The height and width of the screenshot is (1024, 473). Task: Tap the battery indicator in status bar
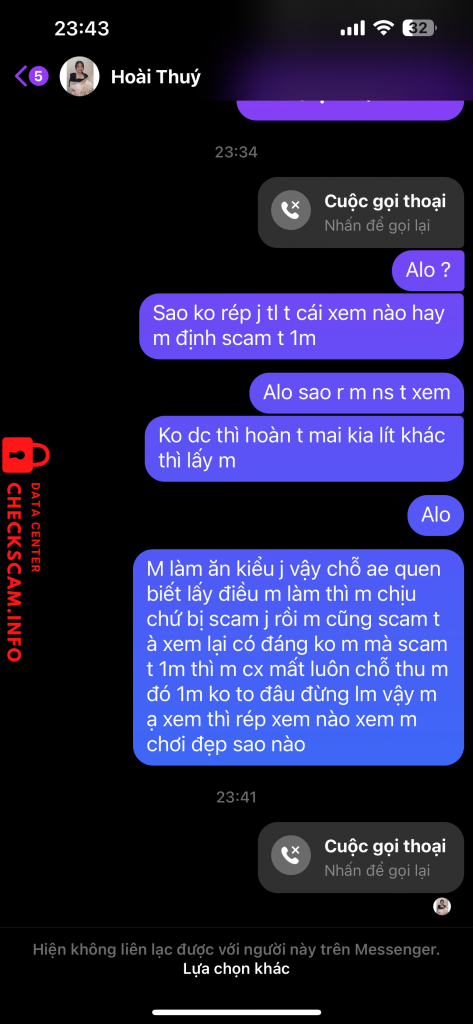tap(420, 28)
